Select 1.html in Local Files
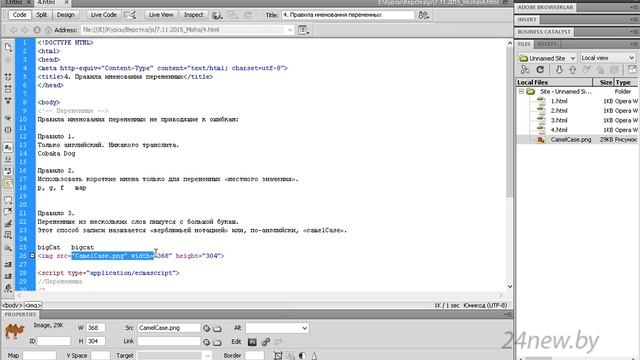This screenshot has height=360, width=640. tap(558, 101)
